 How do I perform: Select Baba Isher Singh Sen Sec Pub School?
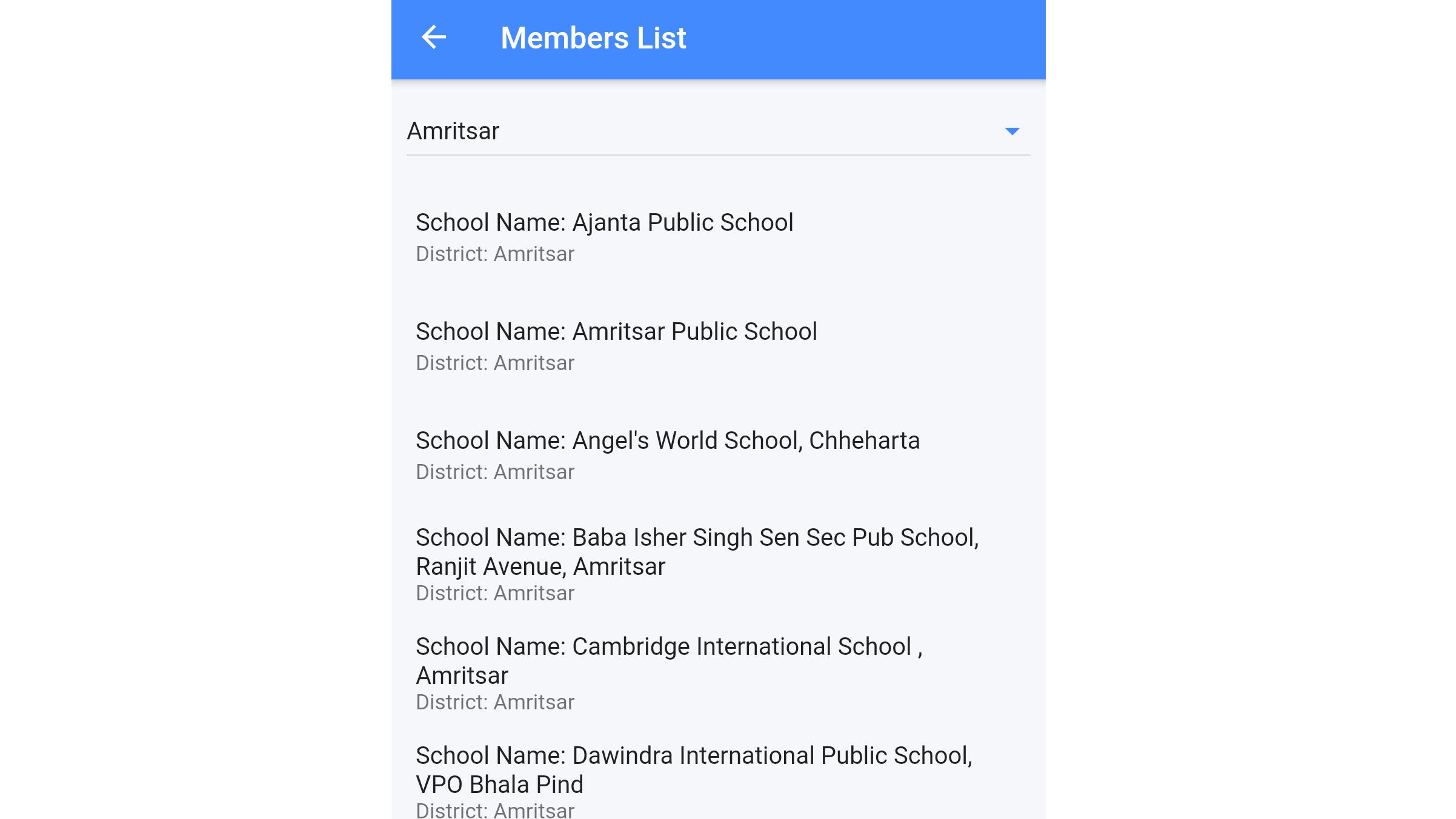coord(718,564)
